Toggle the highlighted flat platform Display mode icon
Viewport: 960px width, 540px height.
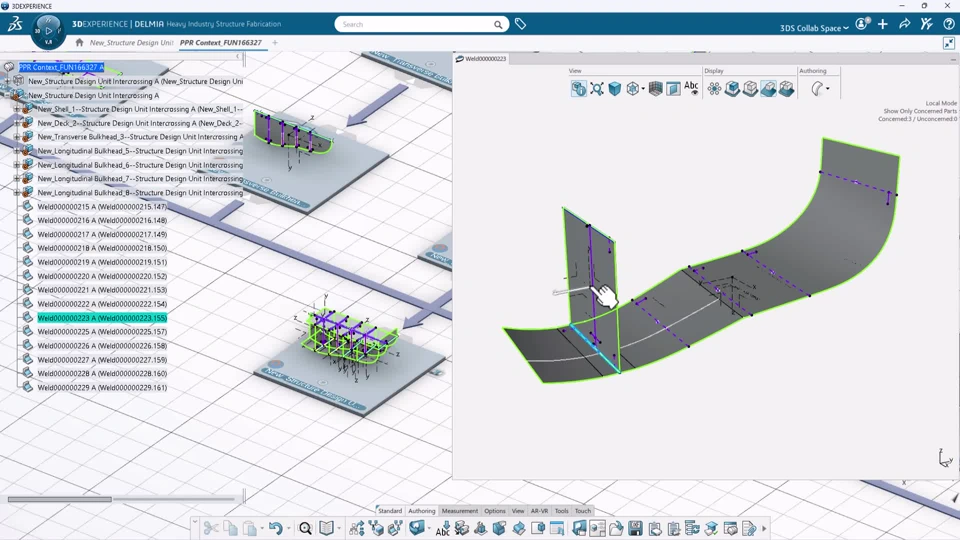pyautogui.click(x=768, y=89)
